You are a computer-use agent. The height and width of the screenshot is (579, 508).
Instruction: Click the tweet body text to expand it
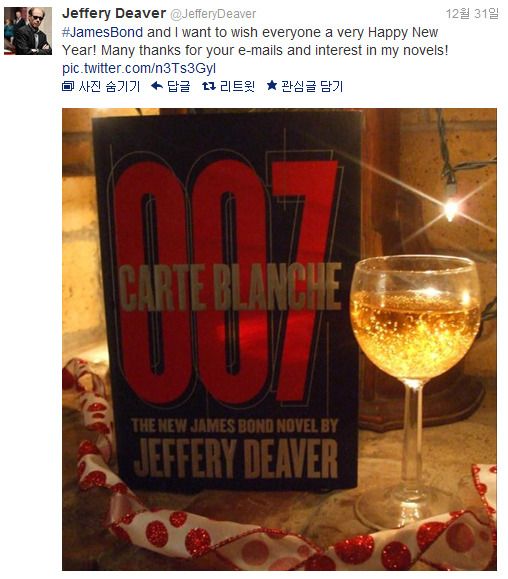[255, 41]
